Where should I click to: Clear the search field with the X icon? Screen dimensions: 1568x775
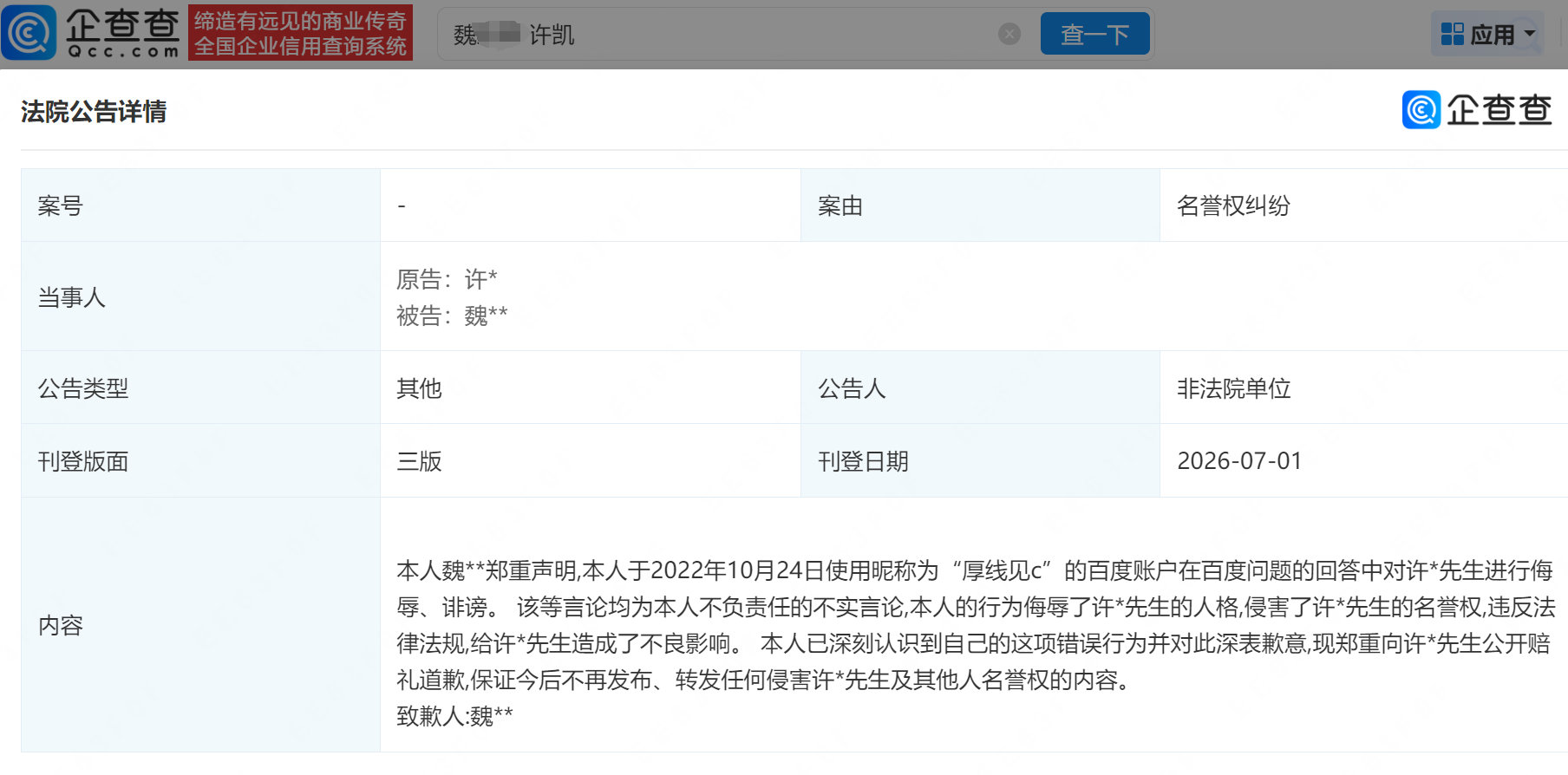coord(1009,34)
